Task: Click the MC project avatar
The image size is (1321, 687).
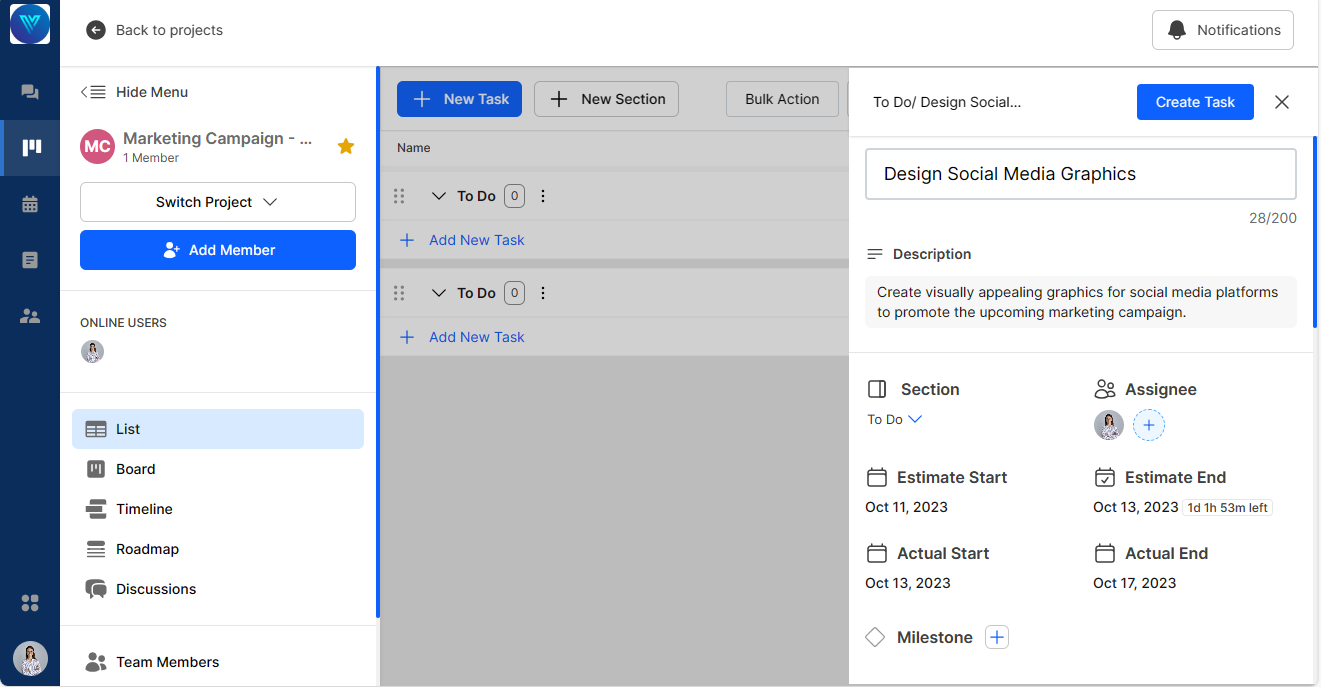Action: (x=97, y=147)
